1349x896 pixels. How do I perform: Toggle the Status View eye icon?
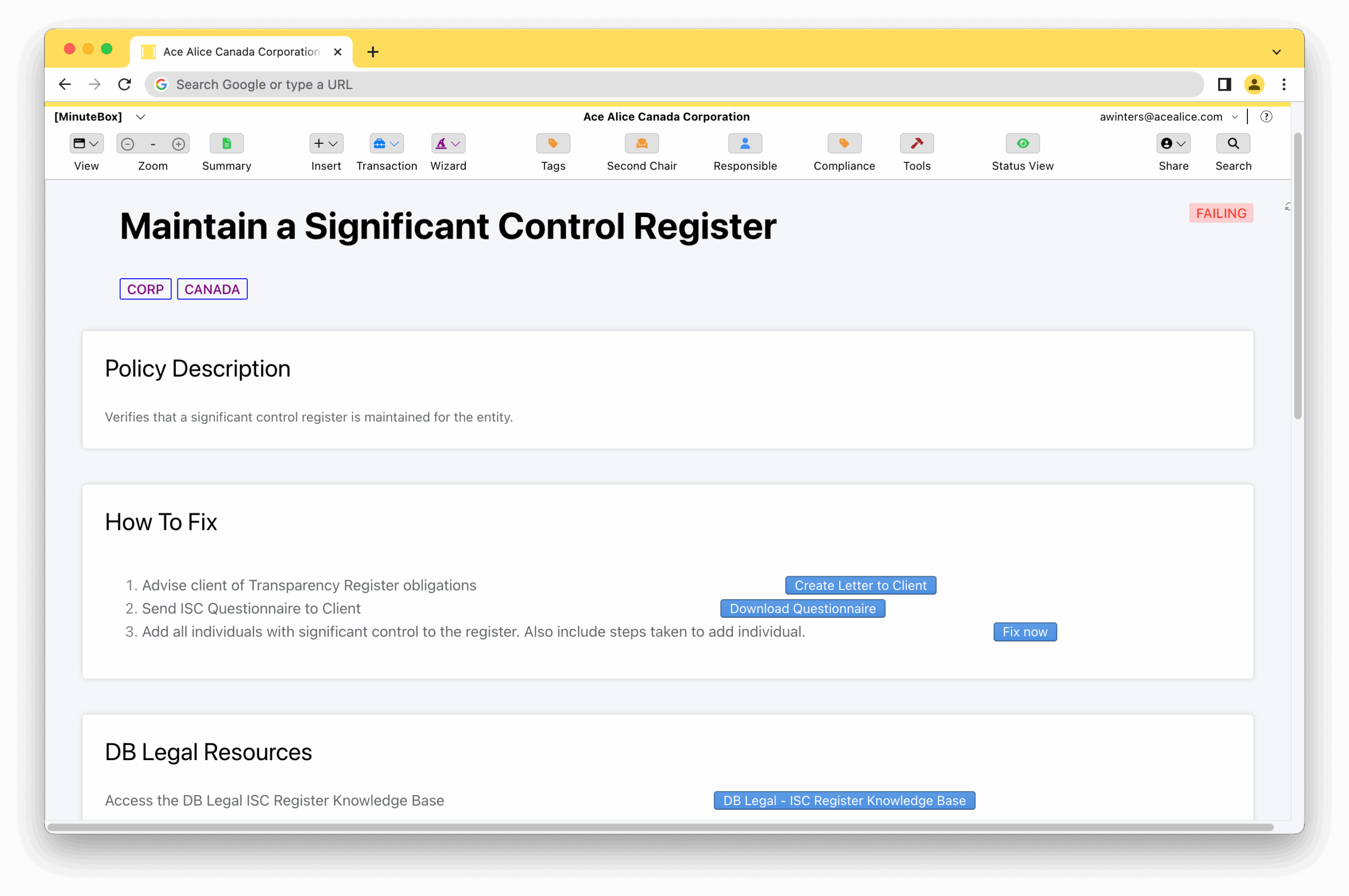[x=1022, y=143]
